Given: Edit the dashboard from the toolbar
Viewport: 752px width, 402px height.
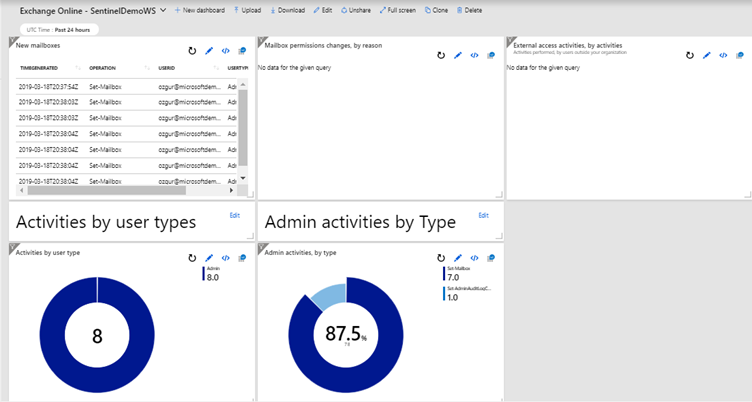Looking at the screenshot, I should pos(323,10).
